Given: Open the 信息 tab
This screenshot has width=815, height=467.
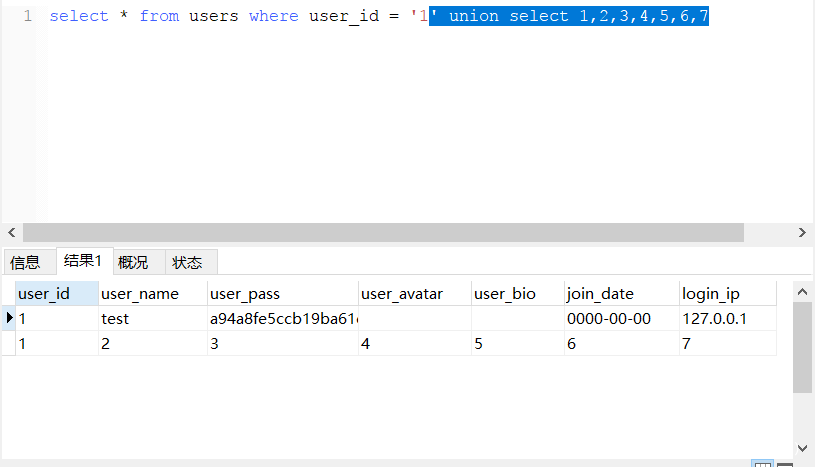Looking at the screenshot, I should (26, 262).
